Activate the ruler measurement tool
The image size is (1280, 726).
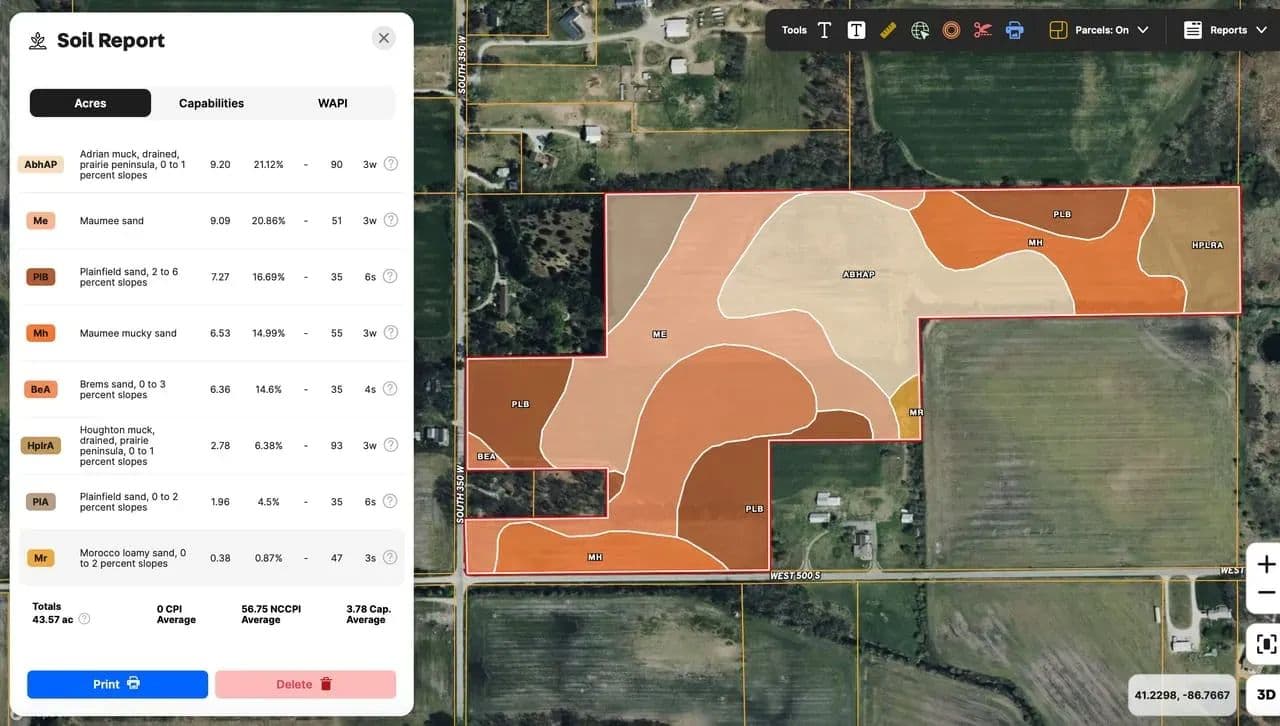[888, 30]
